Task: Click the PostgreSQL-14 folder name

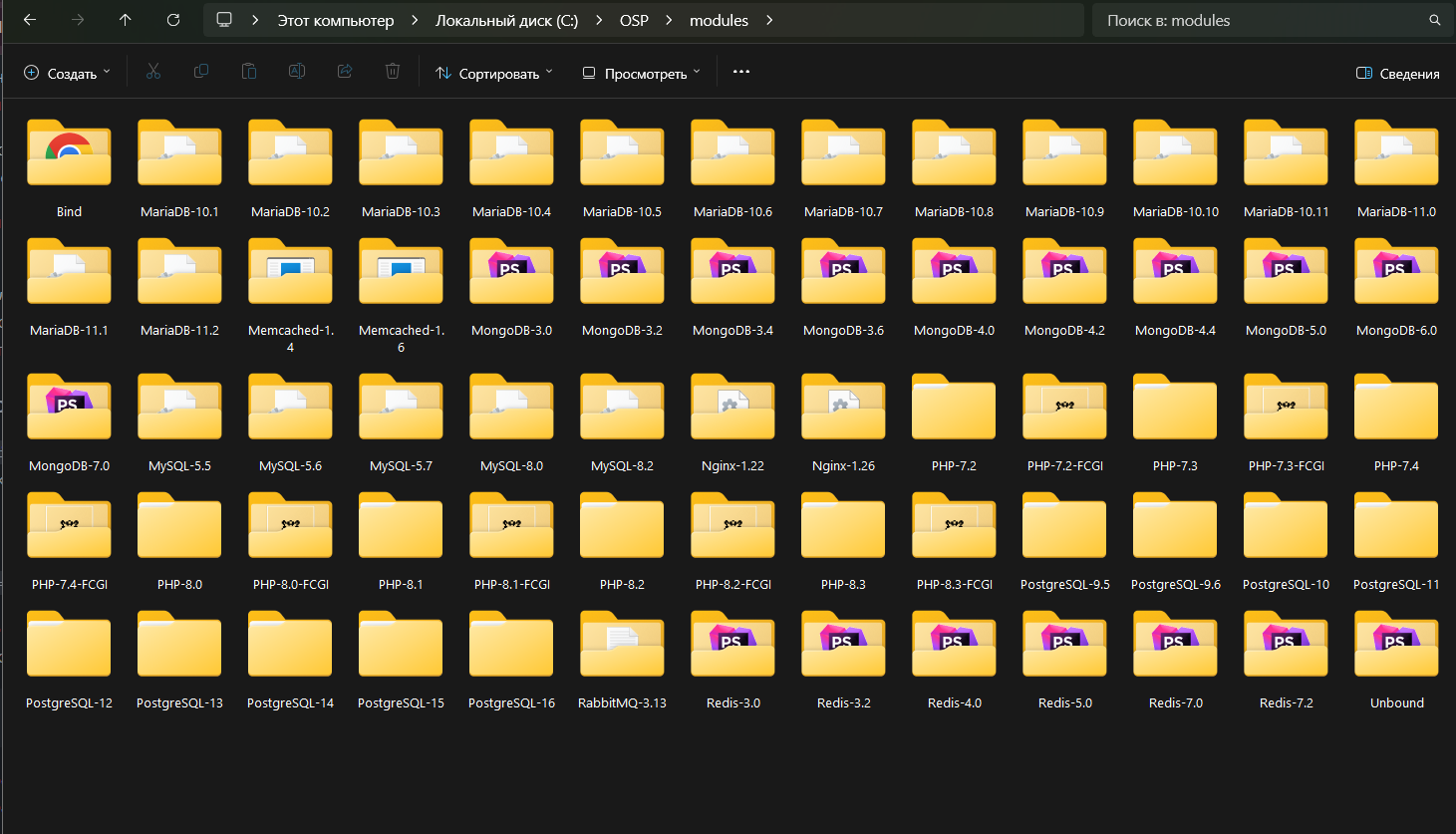Action: pyautogui.click(x=290, y=702)
